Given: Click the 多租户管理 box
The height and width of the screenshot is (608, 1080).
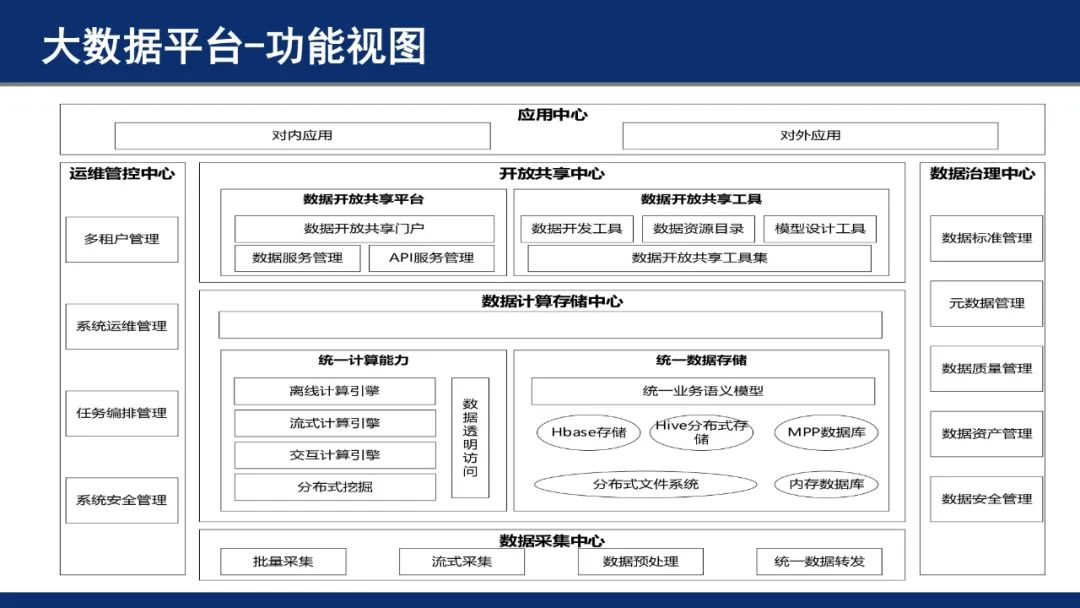Looking at the screenshot, I should 122,240.
